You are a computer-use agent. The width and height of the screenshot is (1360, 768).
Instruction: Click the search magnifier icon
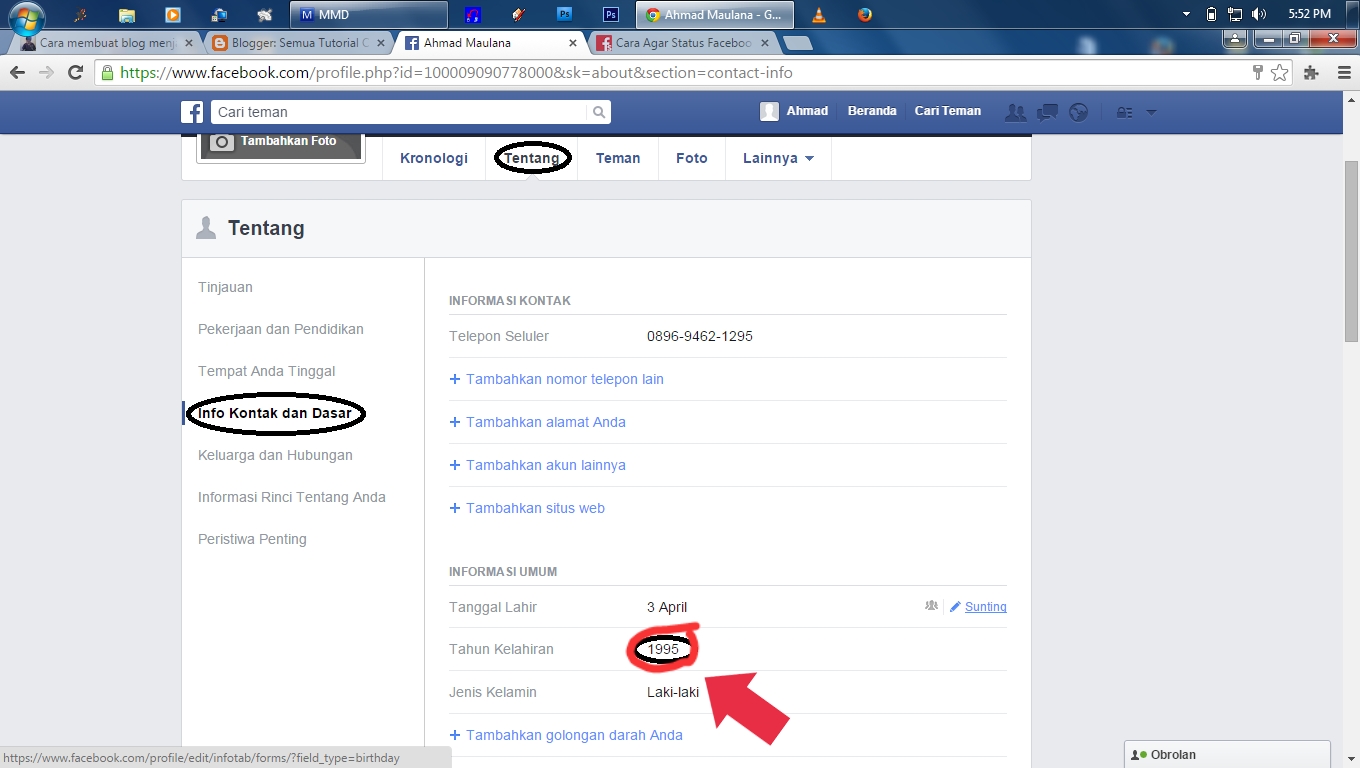point(598,112)
